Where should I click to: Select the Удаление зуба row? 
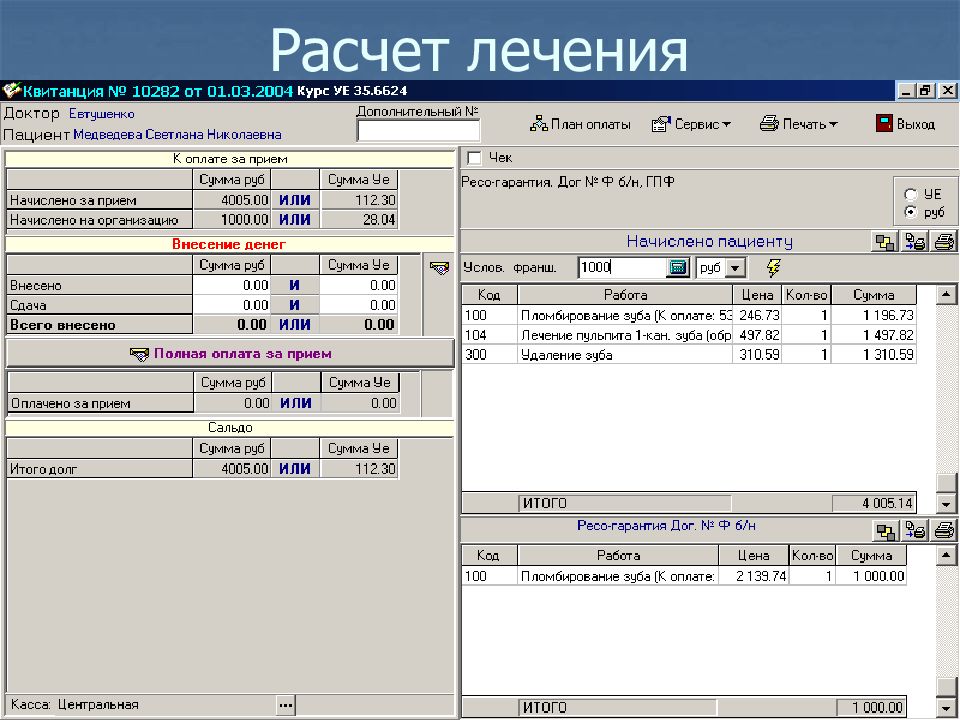(x=689, y=354)
